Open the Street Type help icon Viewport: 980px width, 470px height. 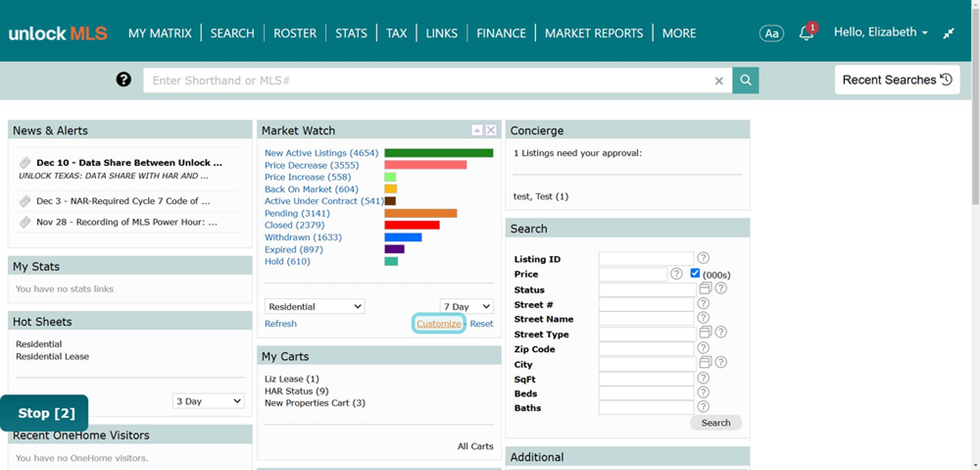[721, 332]
